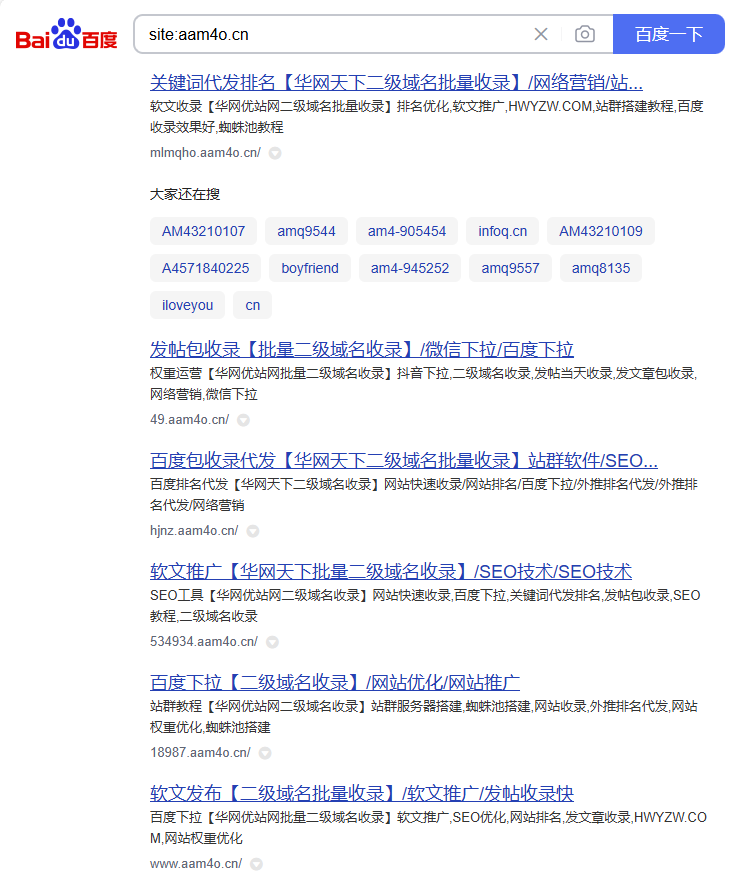
Task: Select related search amq9557
Action: [510, 268]
